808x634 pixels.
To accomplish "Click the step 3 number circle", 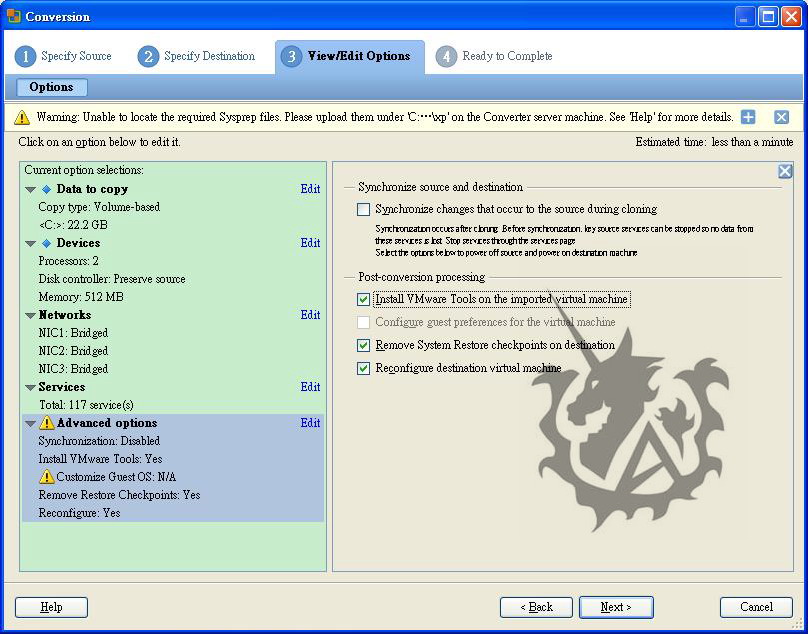I will pos(291,56).
